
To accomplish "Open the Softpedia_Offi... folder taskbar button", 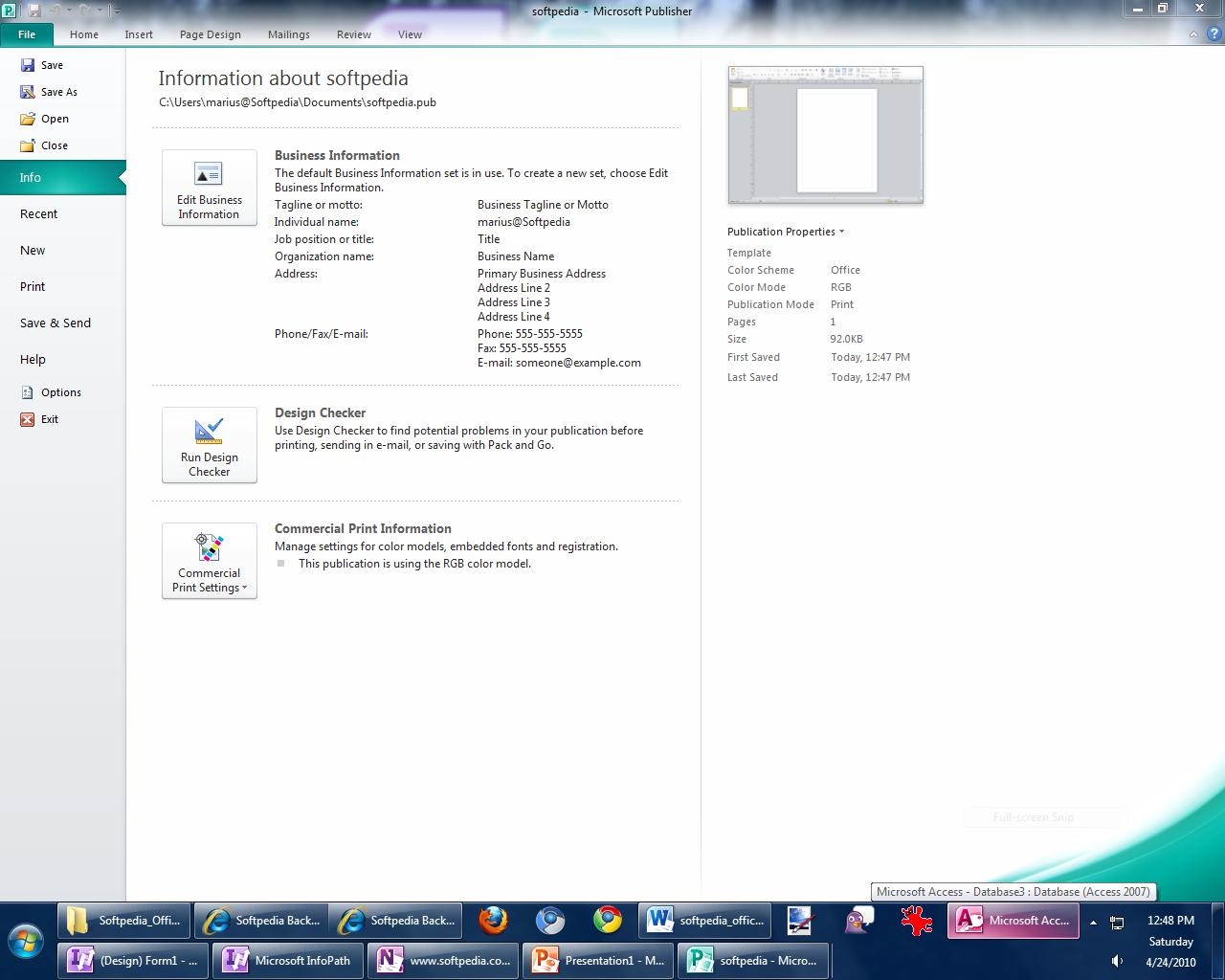I will click(124, 921).
